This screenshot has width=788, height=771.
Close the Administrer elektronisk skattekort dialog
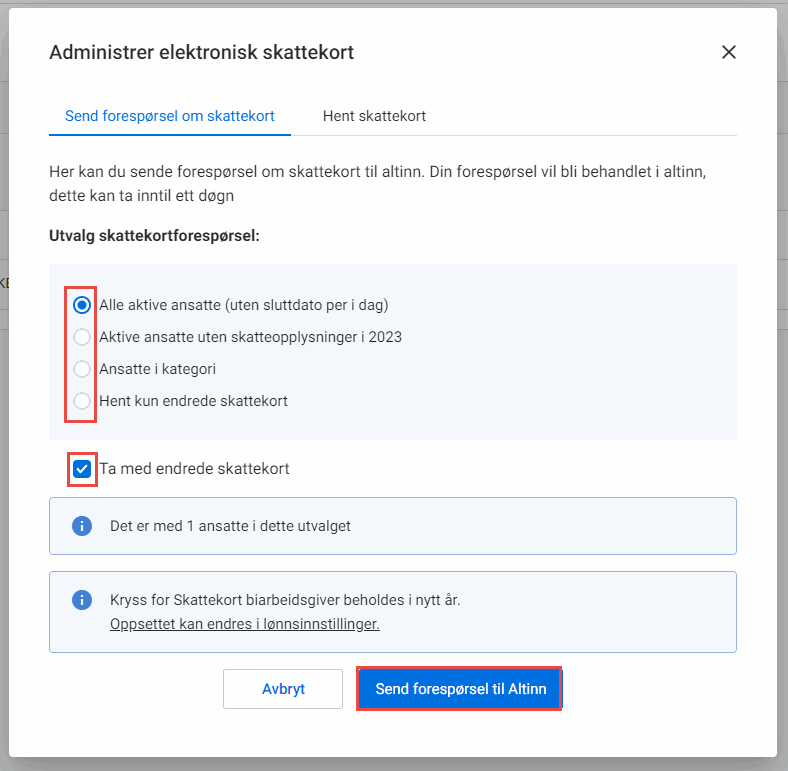pos(729,52)
